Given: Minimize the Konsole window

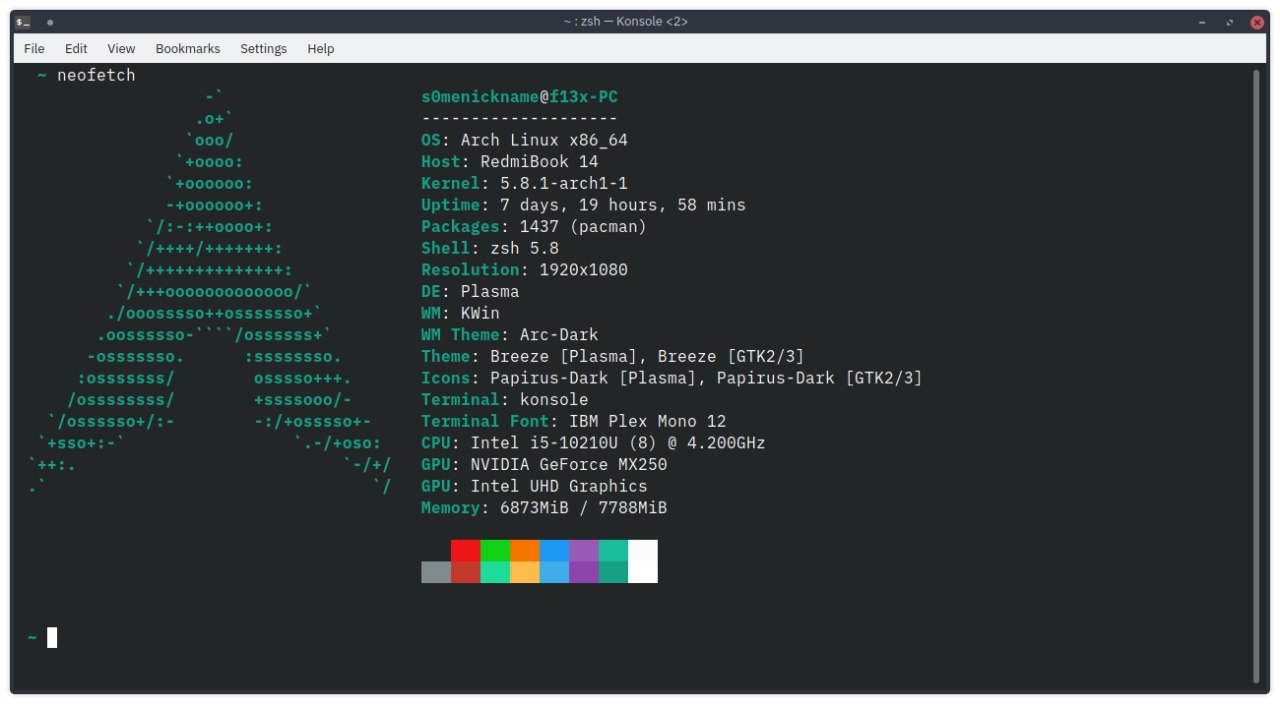Looking at the screenshot, I should click(1203, 21).
